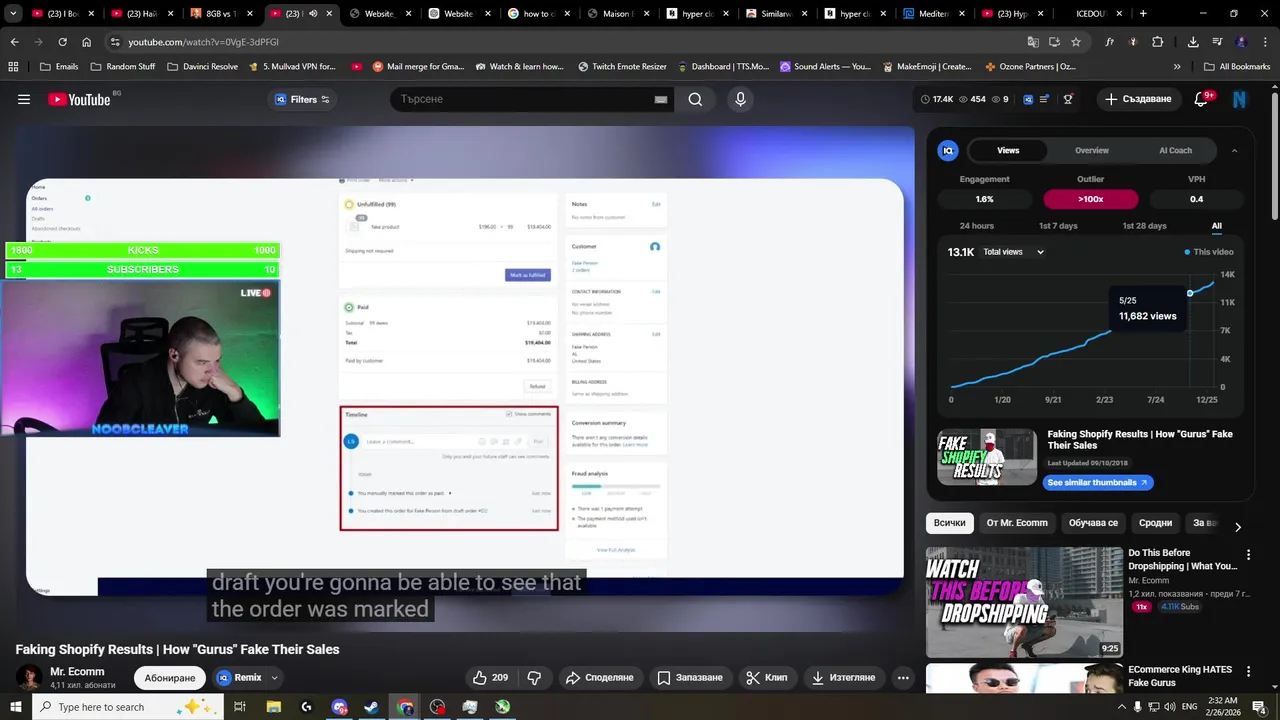Select the Сродни filter chip
This screenshot has height=720, width=1280.
click(x=1155, y=523)
